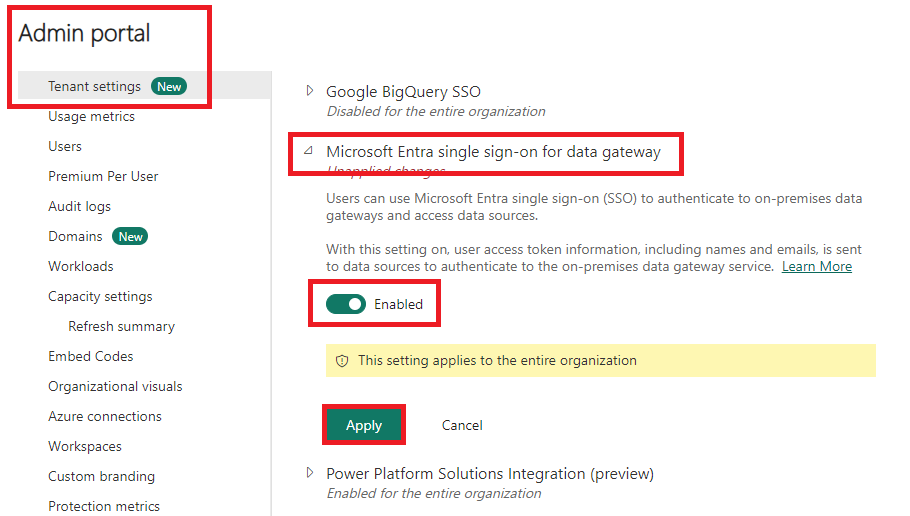910x516 pixels.
Task: Click 'Microsoft Entra single sign-on for data gateway' title
Action: click(x=493, y=152)
